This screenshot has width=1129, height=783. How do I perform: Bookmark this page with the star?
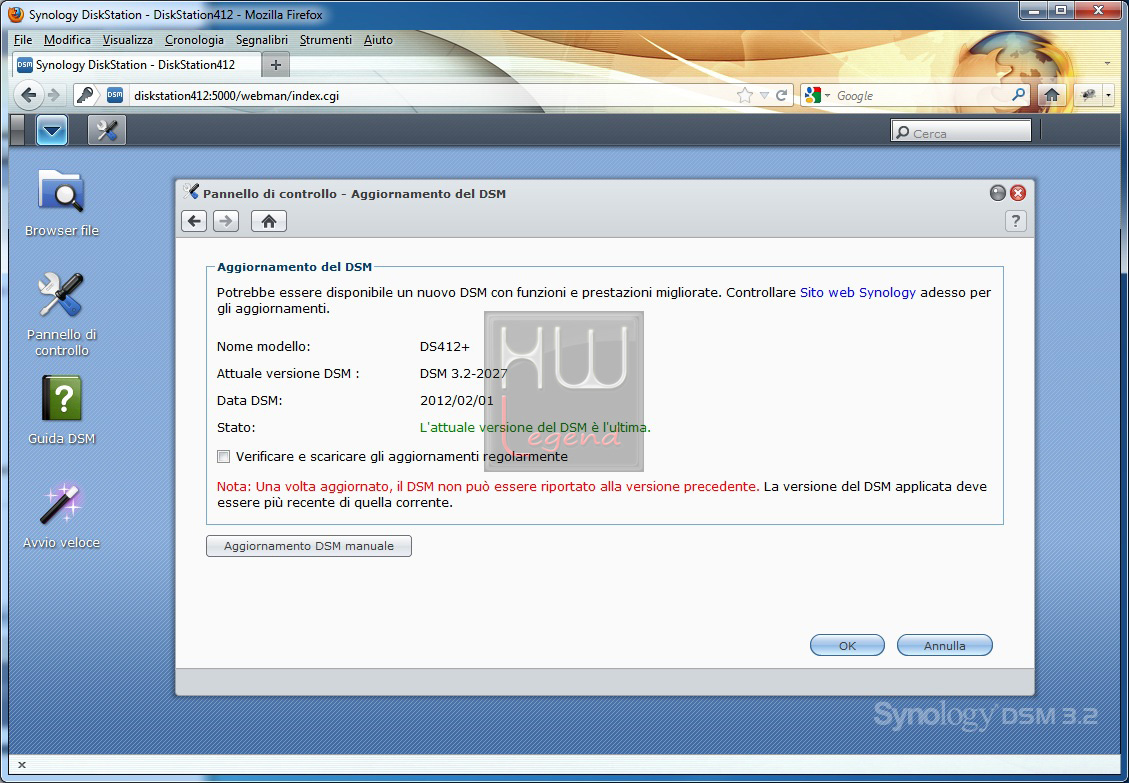tap(745, 95)
